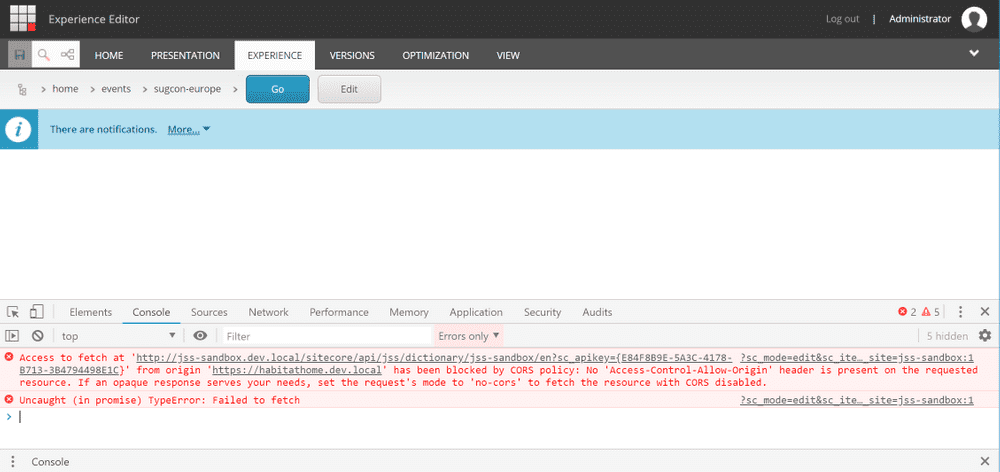Close the bottom Console drawer
Screen dimensions: 1000x472
click(x=985, y=461)
